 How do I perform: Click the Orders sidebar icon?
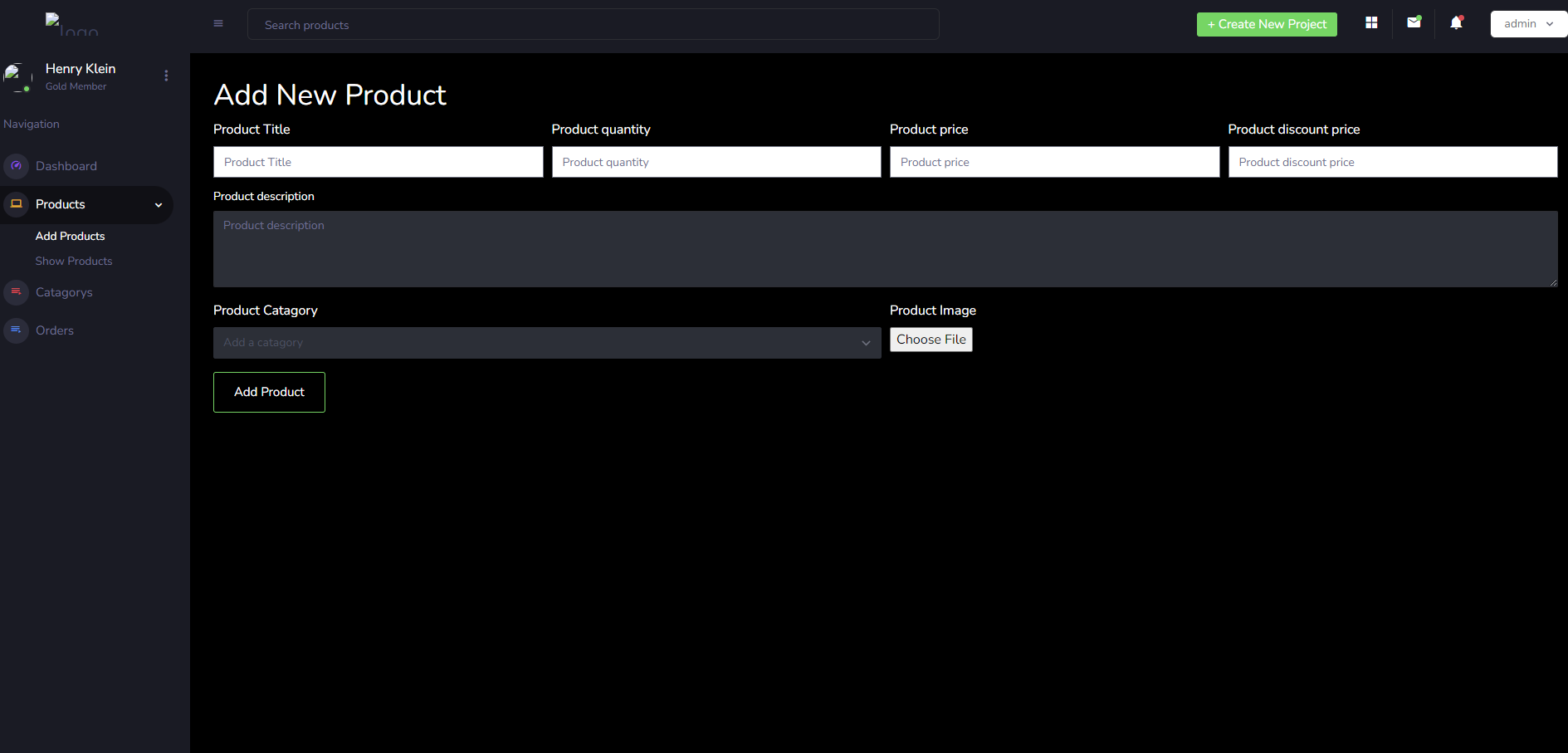pyautogui.click(x=16, y=330)
